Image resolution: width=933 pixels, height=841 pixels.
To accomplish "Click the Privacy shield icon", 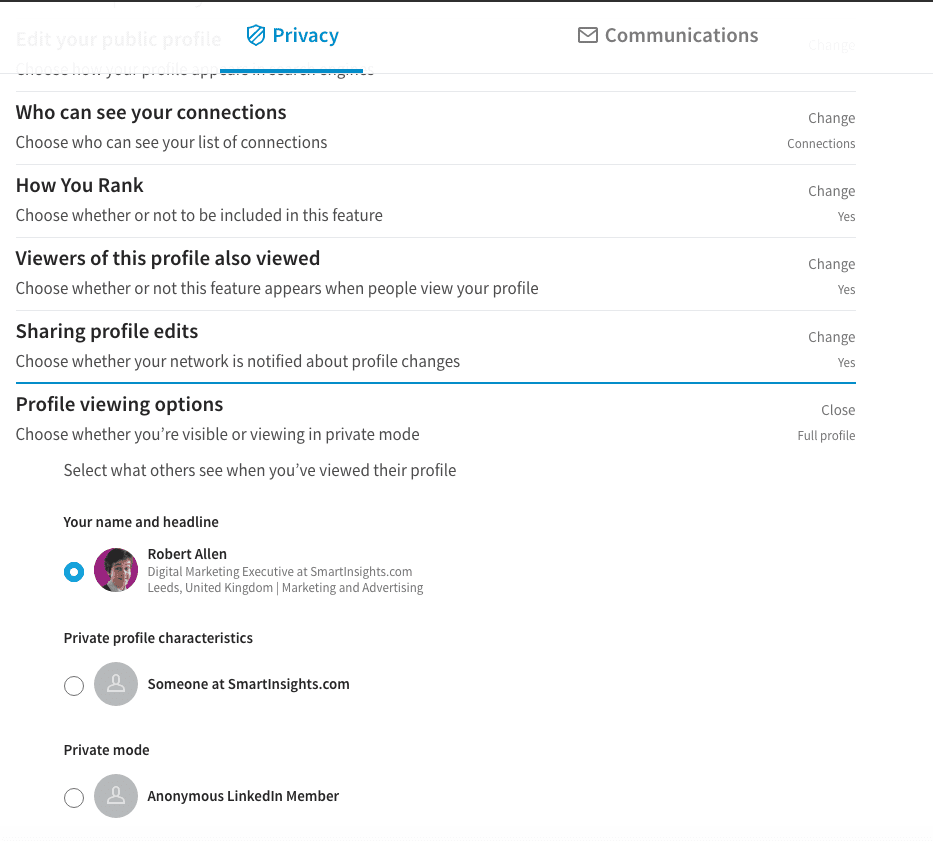I will pyautogui.click(x=256, y=36).
